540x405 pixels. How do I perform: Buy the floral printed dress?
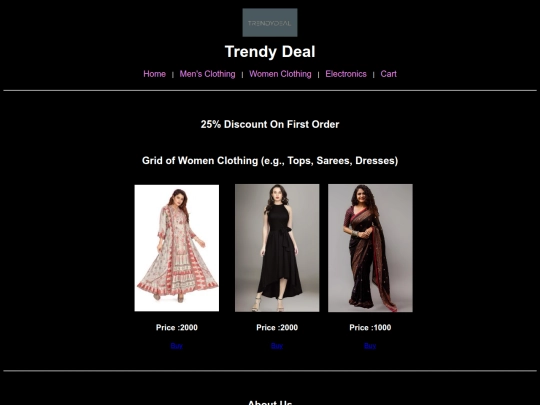click(x=176, y=345)
